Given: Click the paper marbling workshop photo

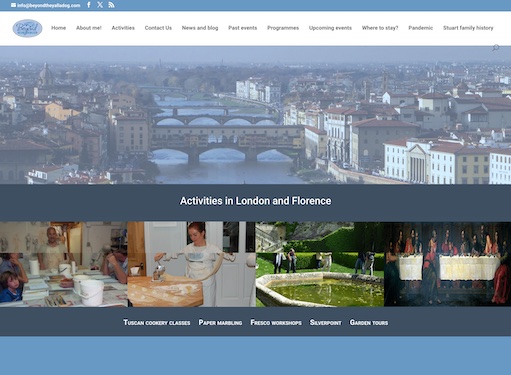Looking at the screenshot, I should pos(64,264).
